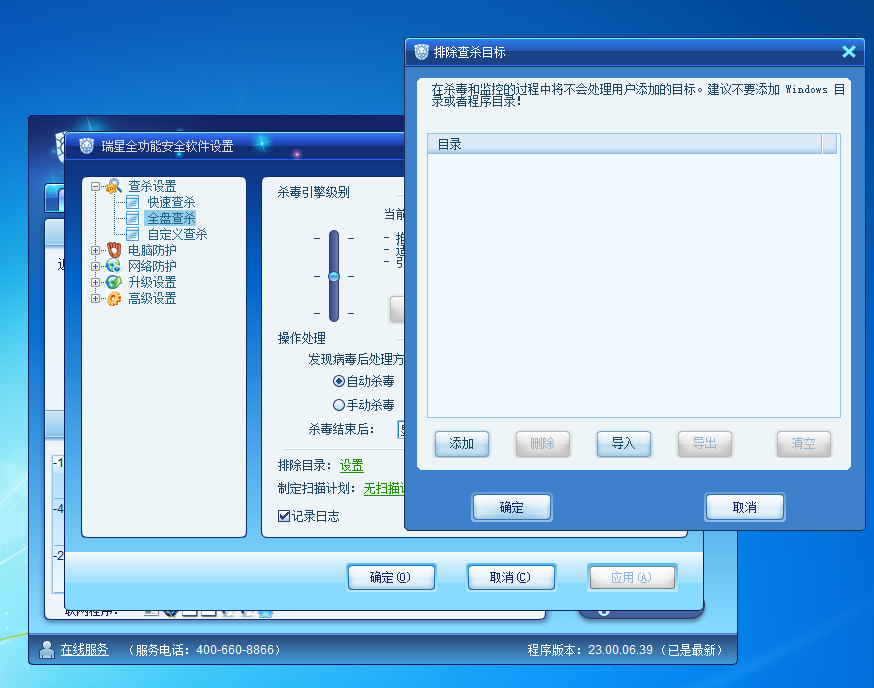Viewport: 874px width, 688px height.
Task: Select 快速查杀 in the tree
Action: coord(171,202)
